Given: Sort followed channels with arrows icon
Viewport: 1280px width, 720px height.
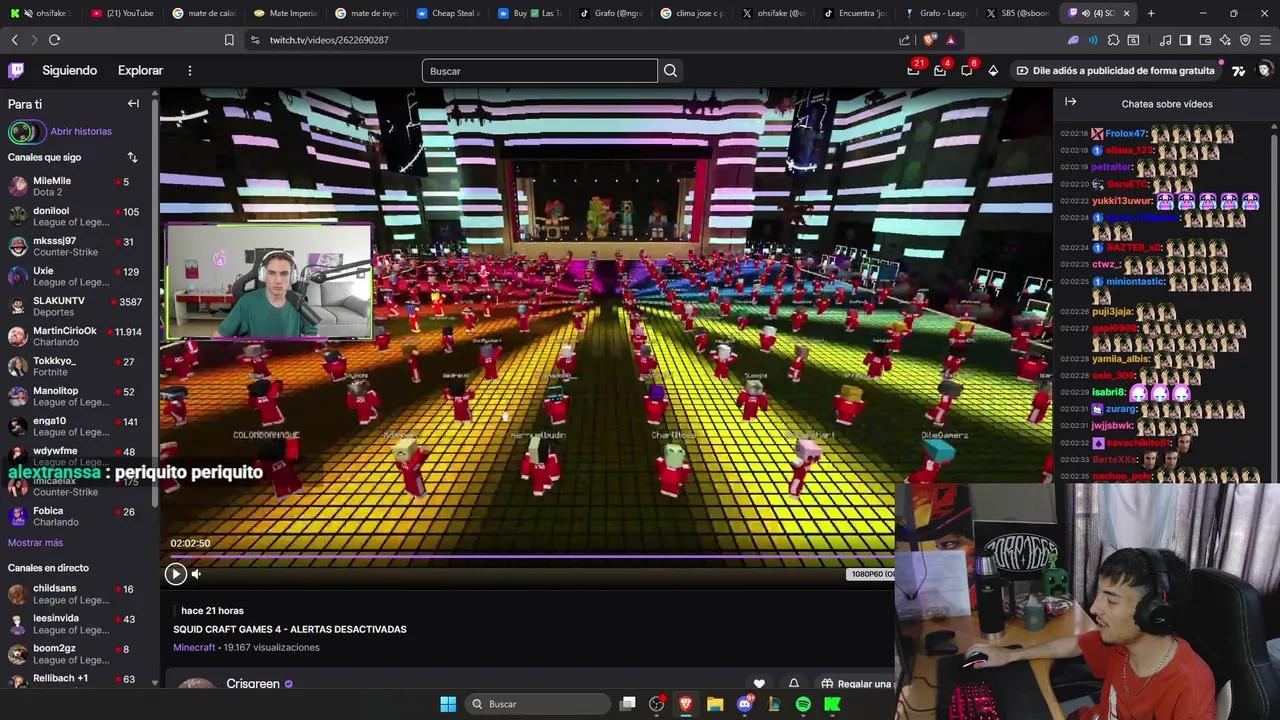Looking at the screenshot, I should click(x=132, y=157).
